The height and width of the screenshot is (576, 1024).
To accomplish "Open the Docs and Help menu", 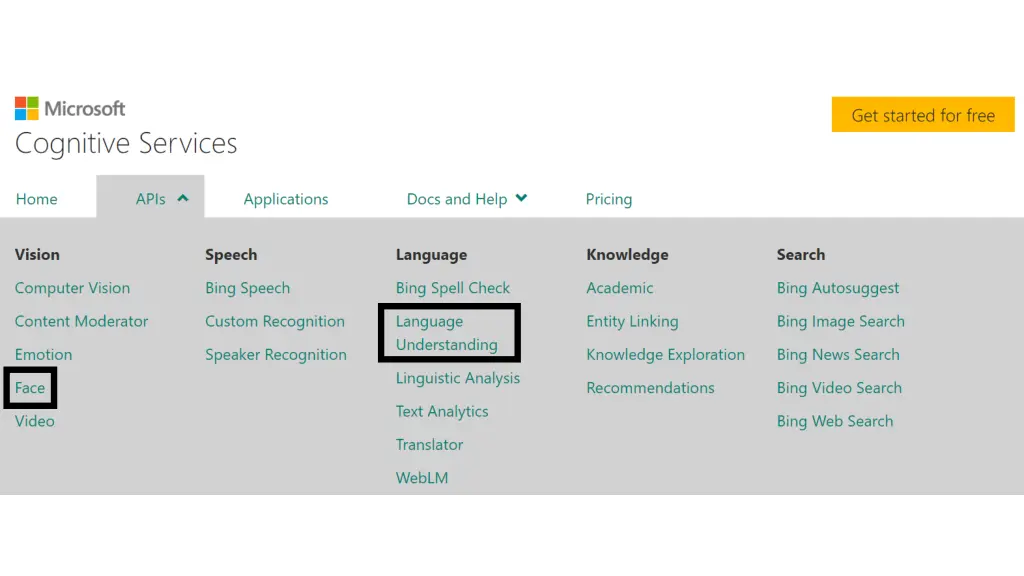I will tap(457, 199).
